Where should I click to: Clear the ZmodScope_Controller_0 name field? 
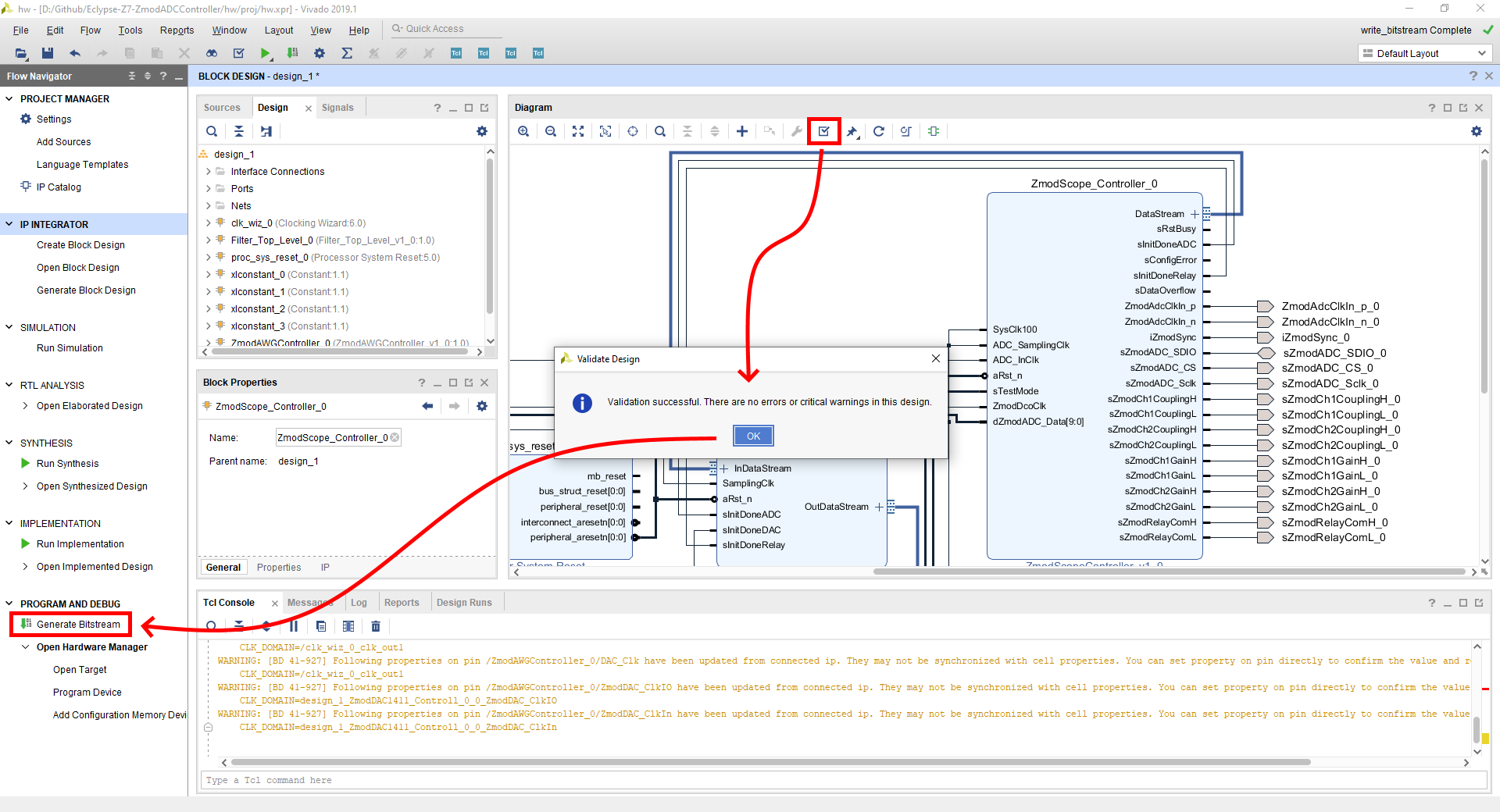[x=395, y=437]
